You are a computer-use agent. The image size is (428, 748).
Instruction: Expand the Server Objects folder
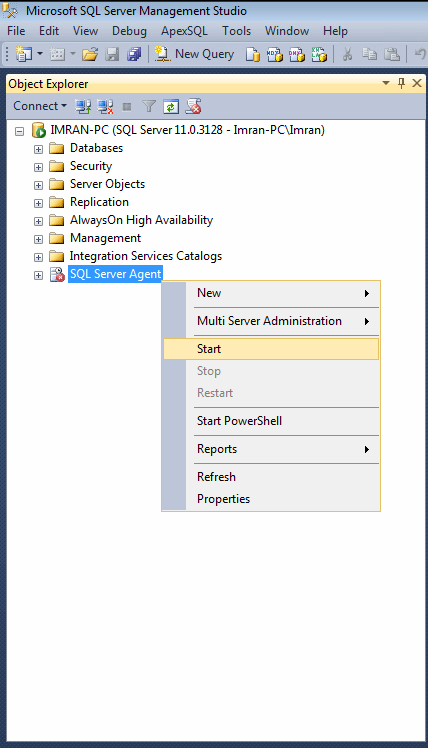click(38, 185)
